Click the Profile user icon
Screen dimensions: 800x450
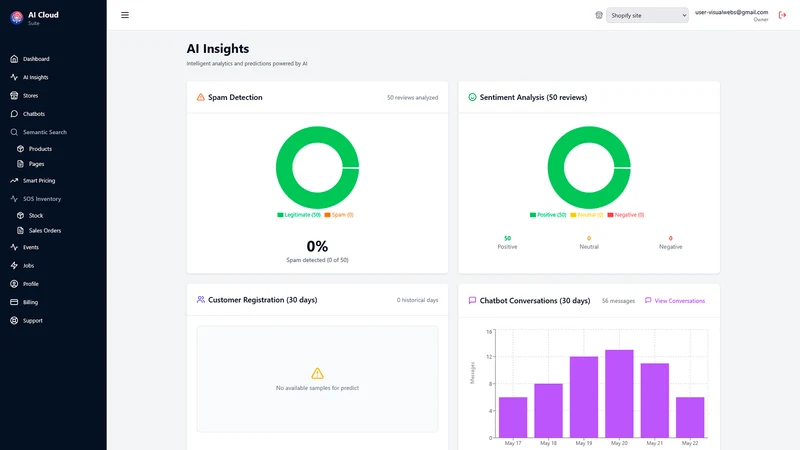(14, 284)
